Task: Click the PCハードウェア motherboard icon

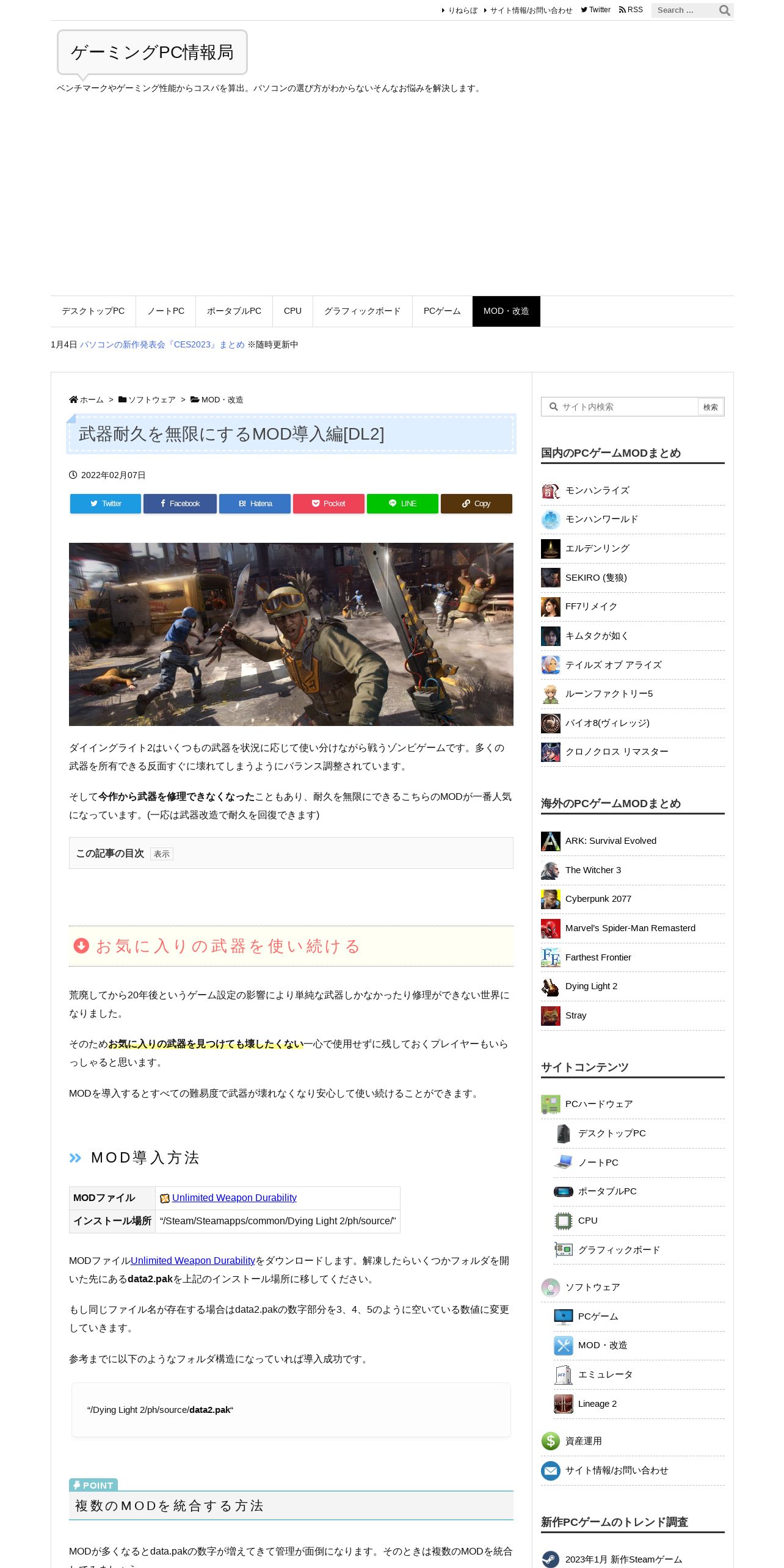Action: [550, 1105]
